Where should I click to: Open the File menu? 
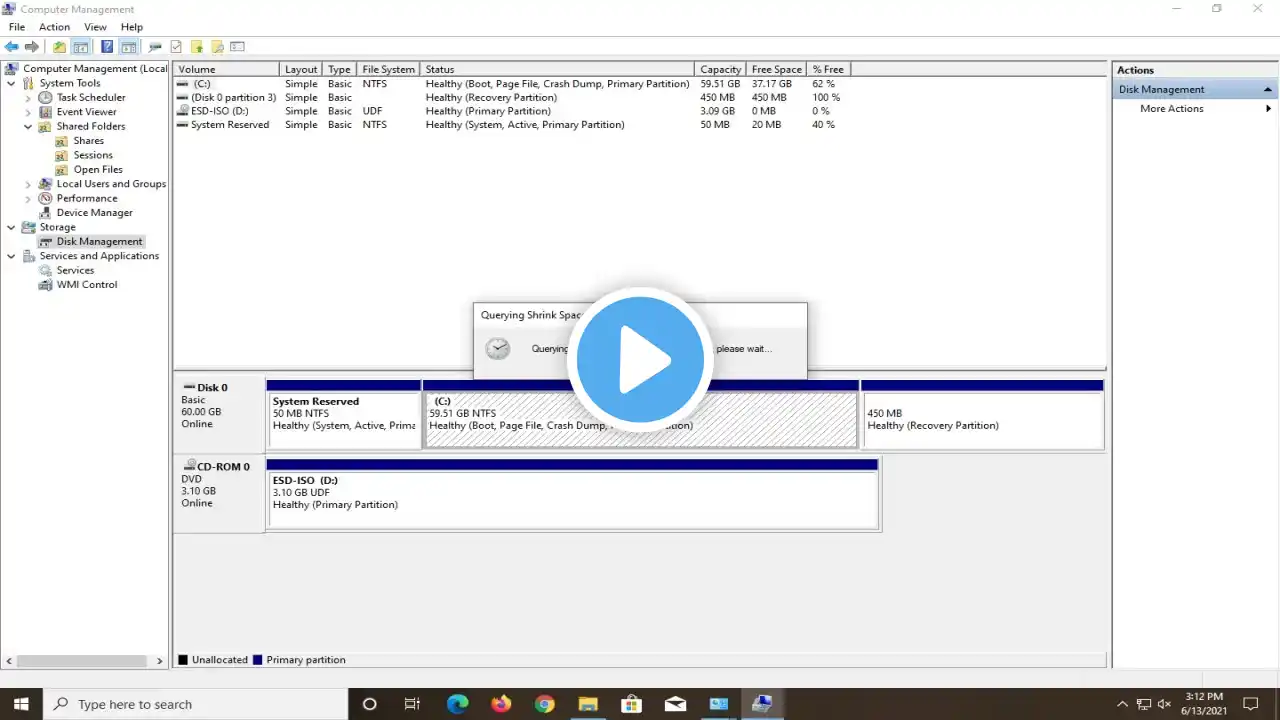pyautogui.click(x=17, y=27)
